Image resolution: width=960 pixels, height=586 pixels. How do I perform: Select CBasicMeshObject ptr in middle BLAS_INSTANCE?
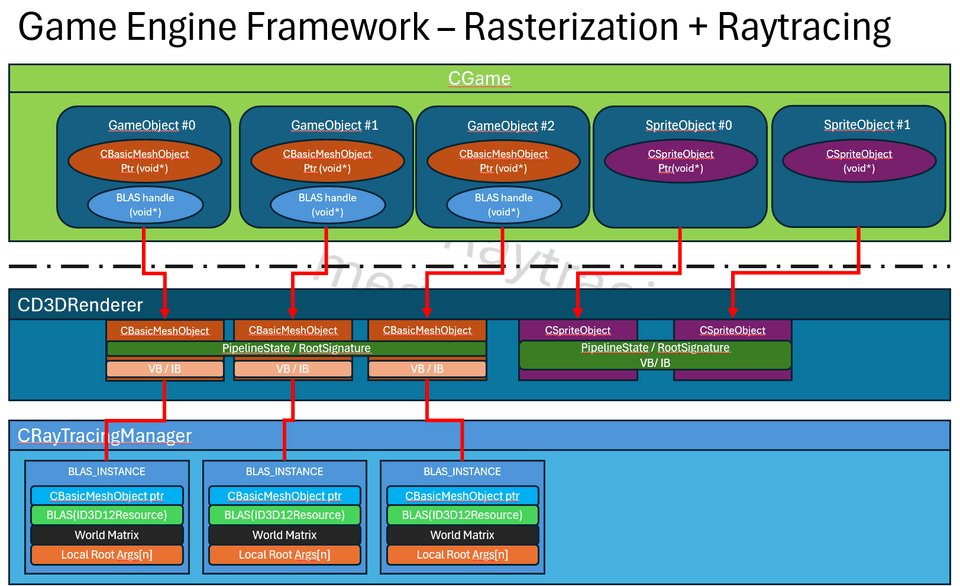pyautogui.click(x=285, y=496)
